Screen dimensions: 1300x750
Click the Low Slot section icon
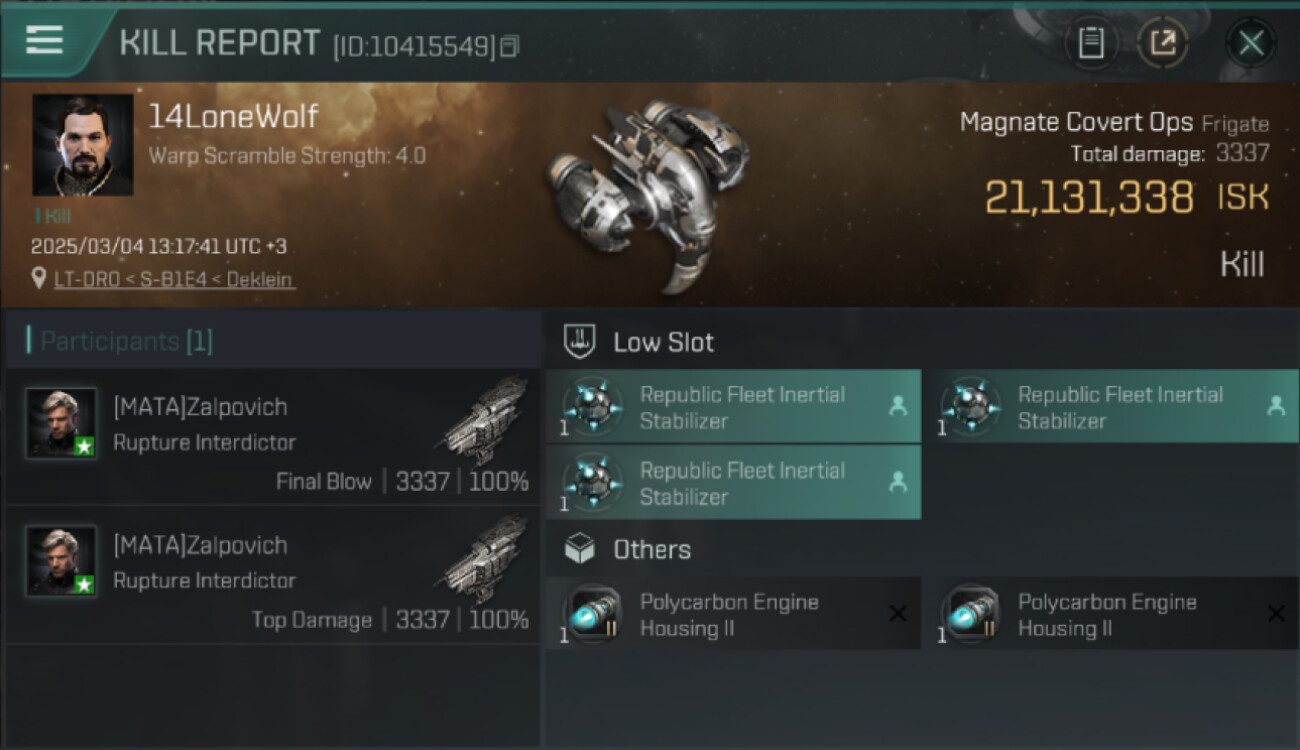[x=580, y=342]
